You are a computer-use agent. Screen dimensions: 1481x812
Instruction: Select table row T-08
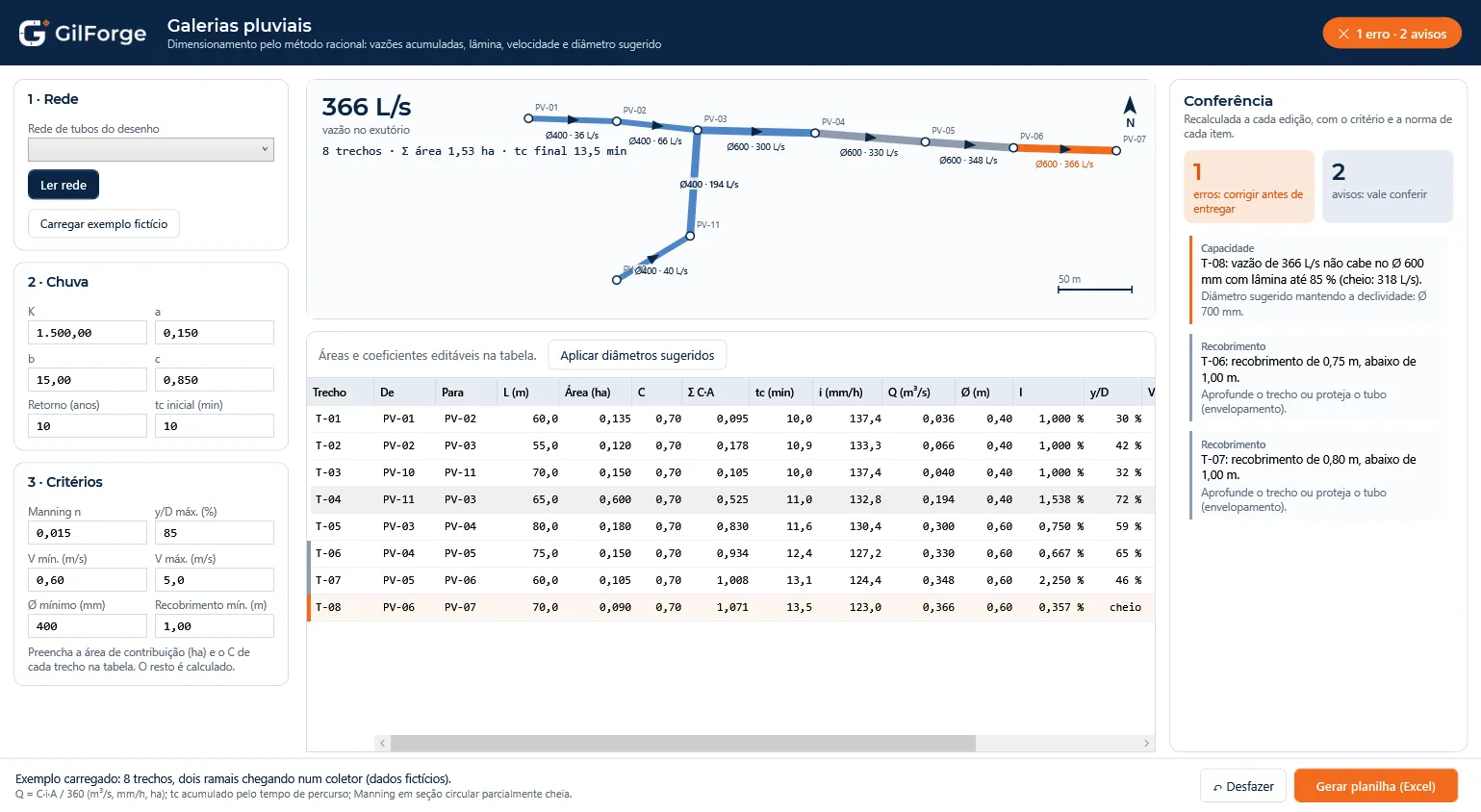pyautogui.click(x=731, y=607)
